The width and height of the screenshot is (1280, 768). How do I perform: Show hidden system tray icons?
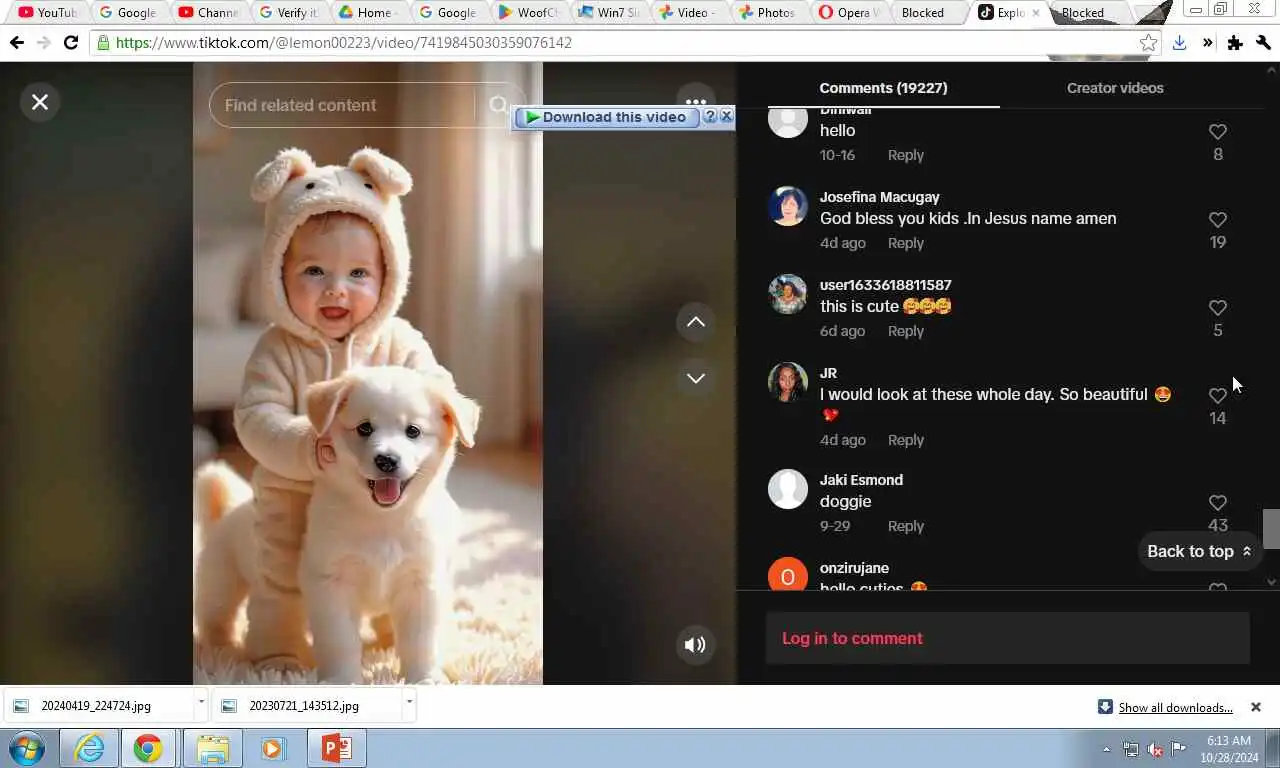pyautogui.click(x=1106, y=749)
